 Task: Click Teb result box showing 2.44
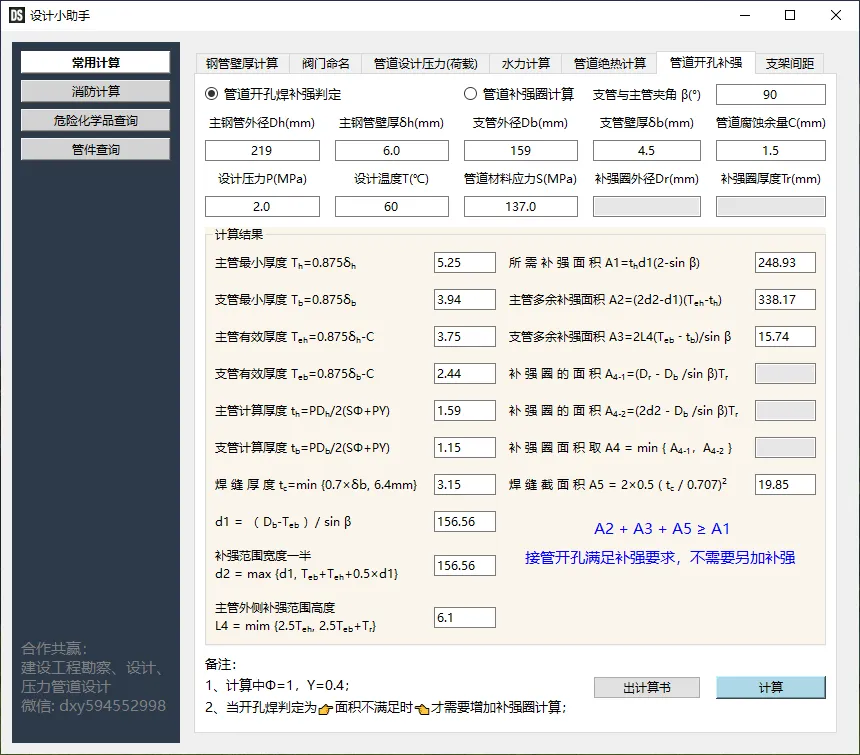465,373
